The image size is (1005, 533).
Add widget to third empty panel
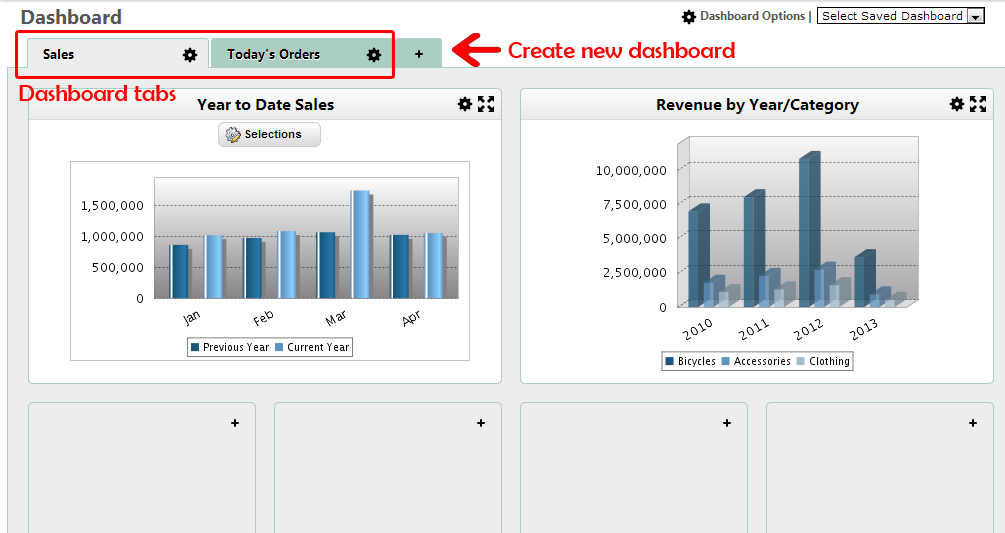(727, 423)
